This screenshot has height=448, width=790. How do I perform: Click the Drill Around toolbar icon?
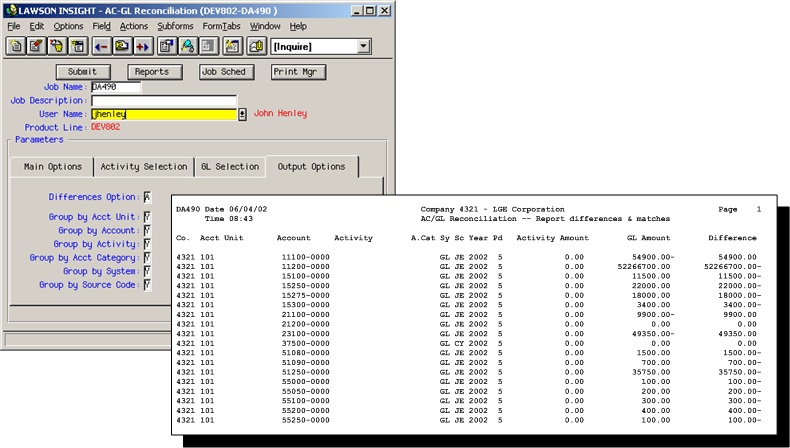coord(187,46)
